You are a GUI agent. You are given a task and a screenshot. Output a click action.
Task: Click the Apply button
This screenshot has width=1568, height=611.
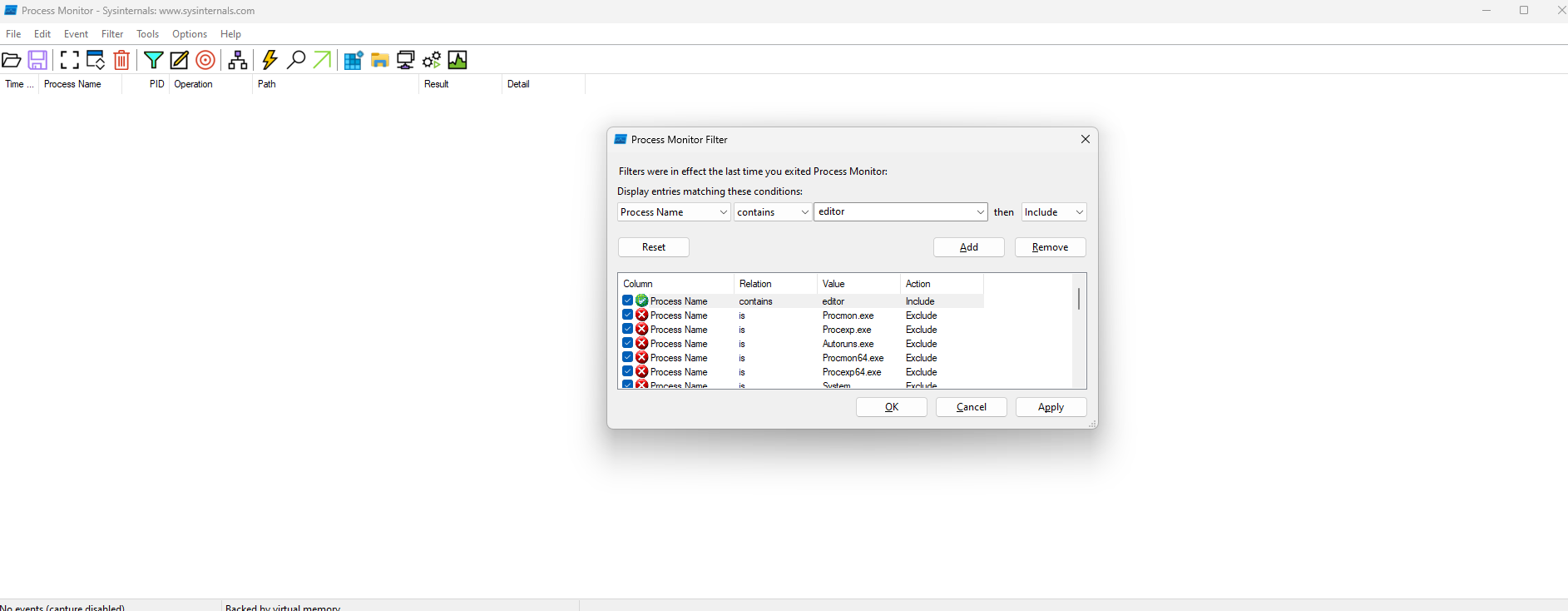1051,407
